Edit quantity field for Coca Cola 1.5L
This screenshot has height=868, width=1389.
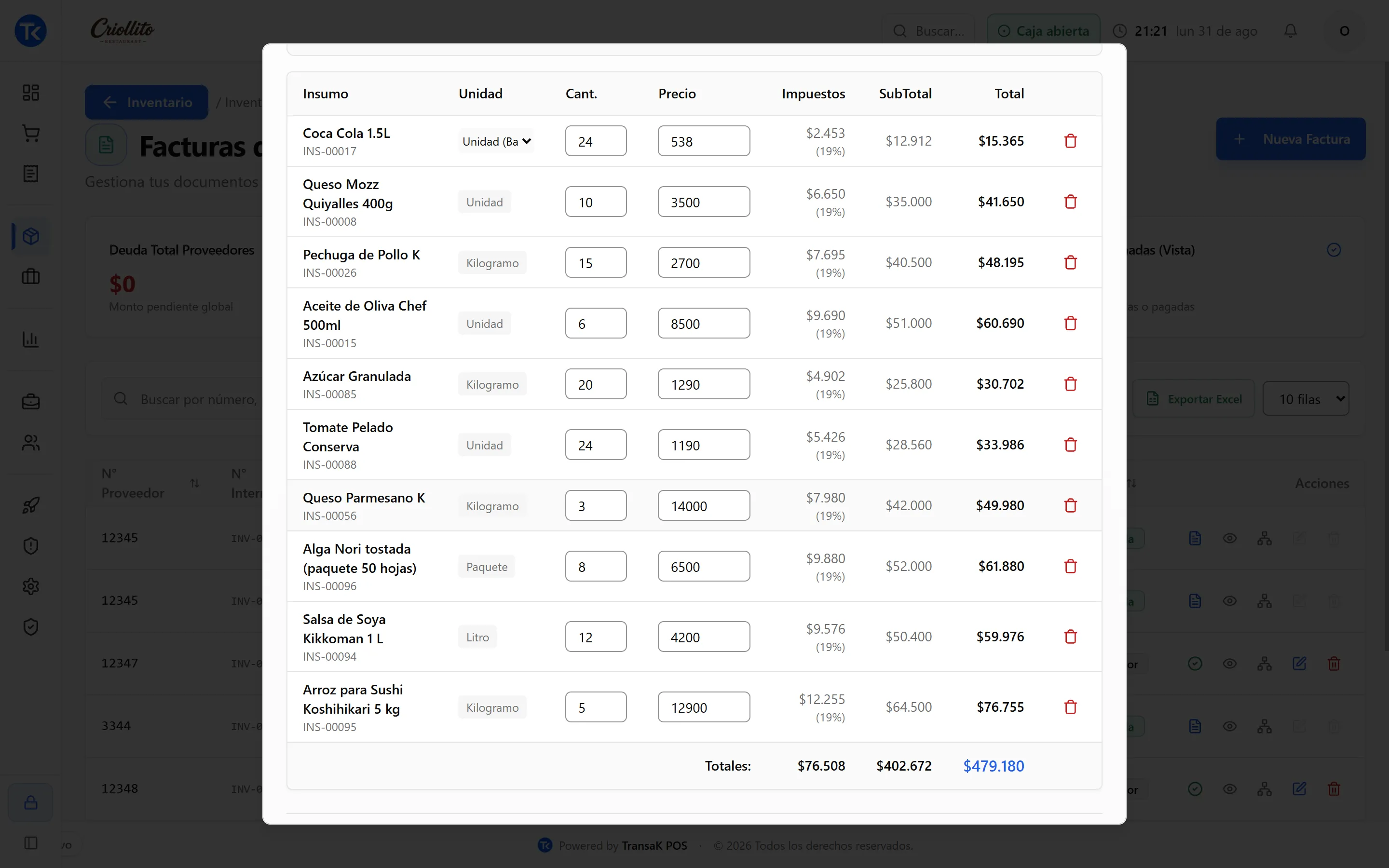click(x=596, y=141)
